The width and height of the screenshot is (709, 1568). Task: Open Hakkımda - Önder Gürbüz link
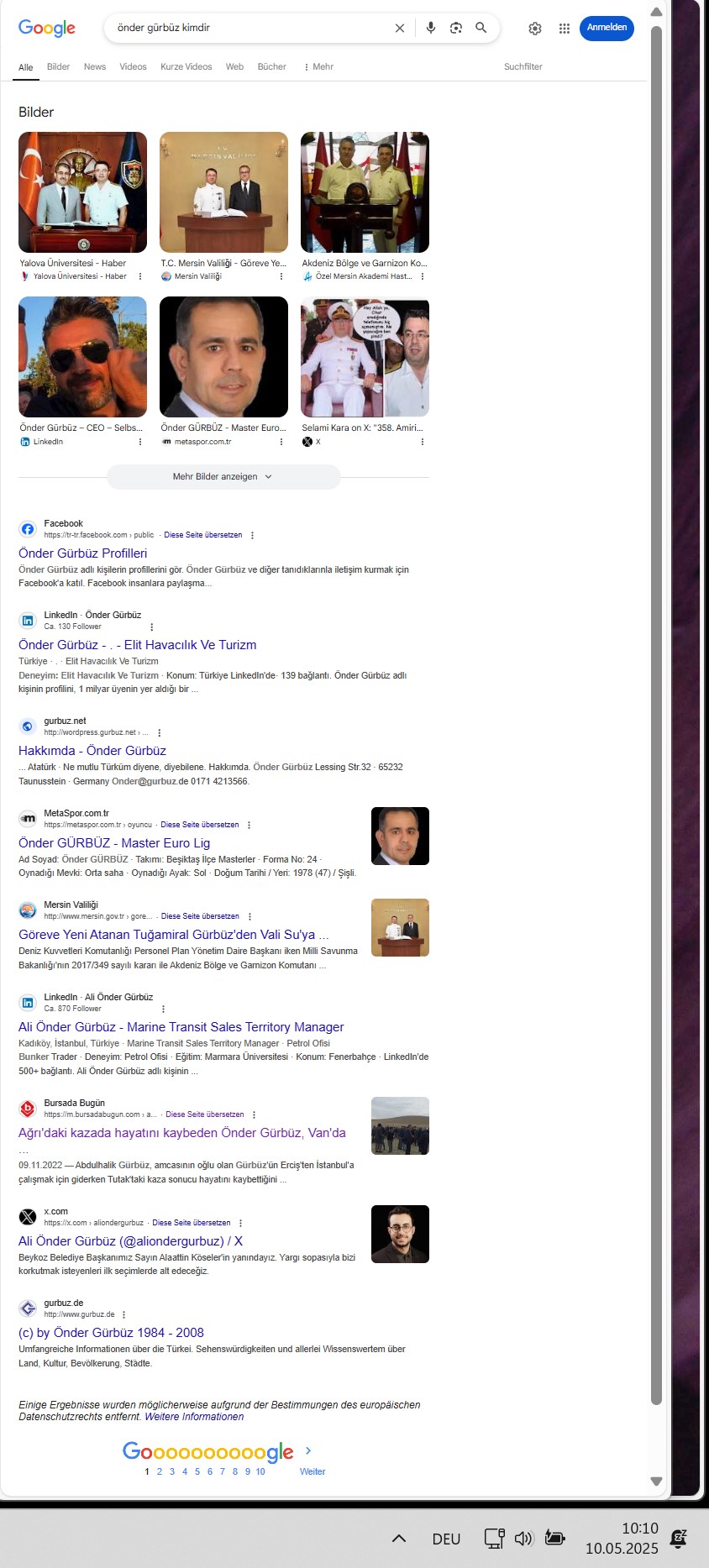92,751
